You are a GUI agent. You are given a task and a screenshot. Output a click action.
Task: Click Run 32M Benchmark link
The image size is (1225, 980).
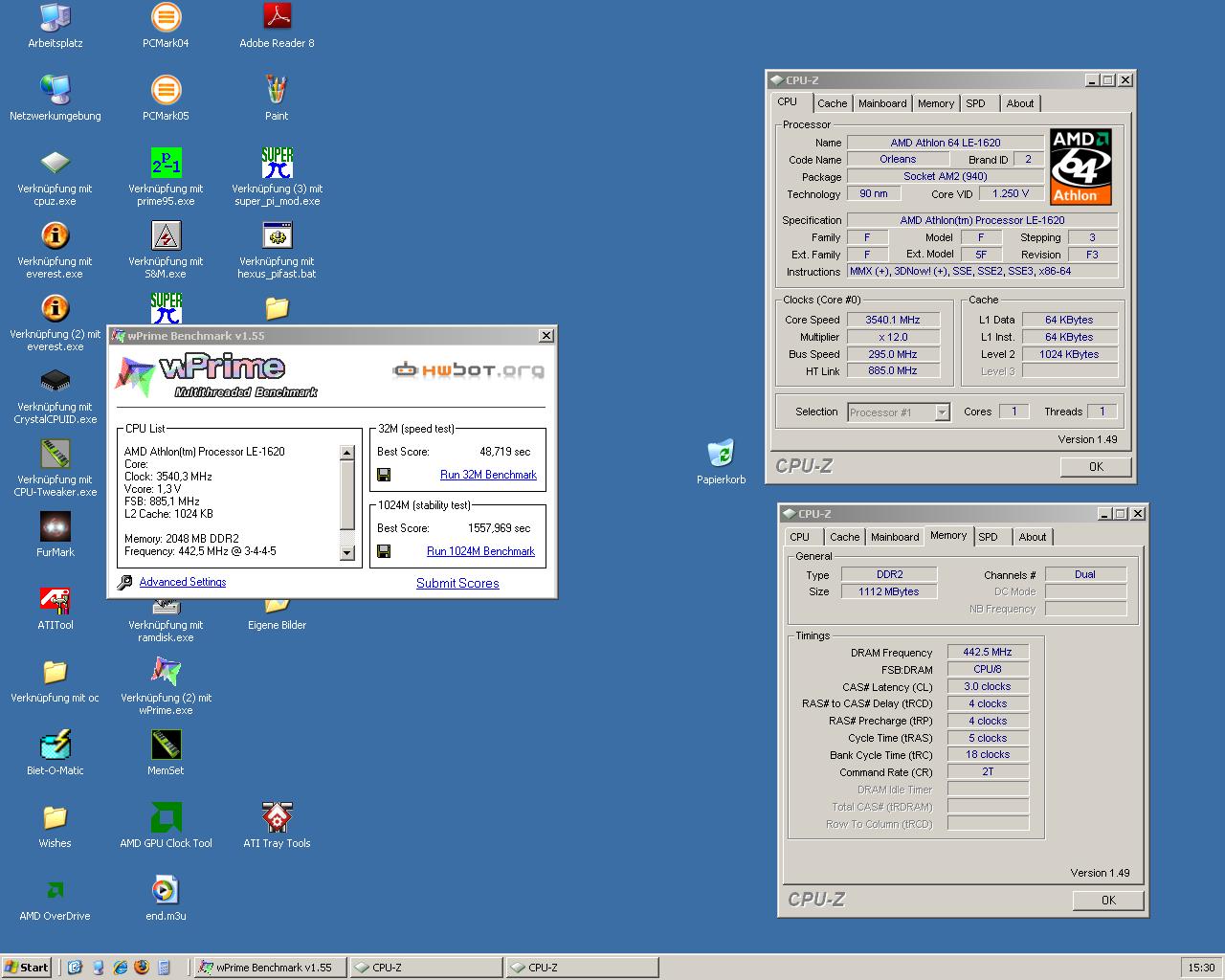[488, 475]
